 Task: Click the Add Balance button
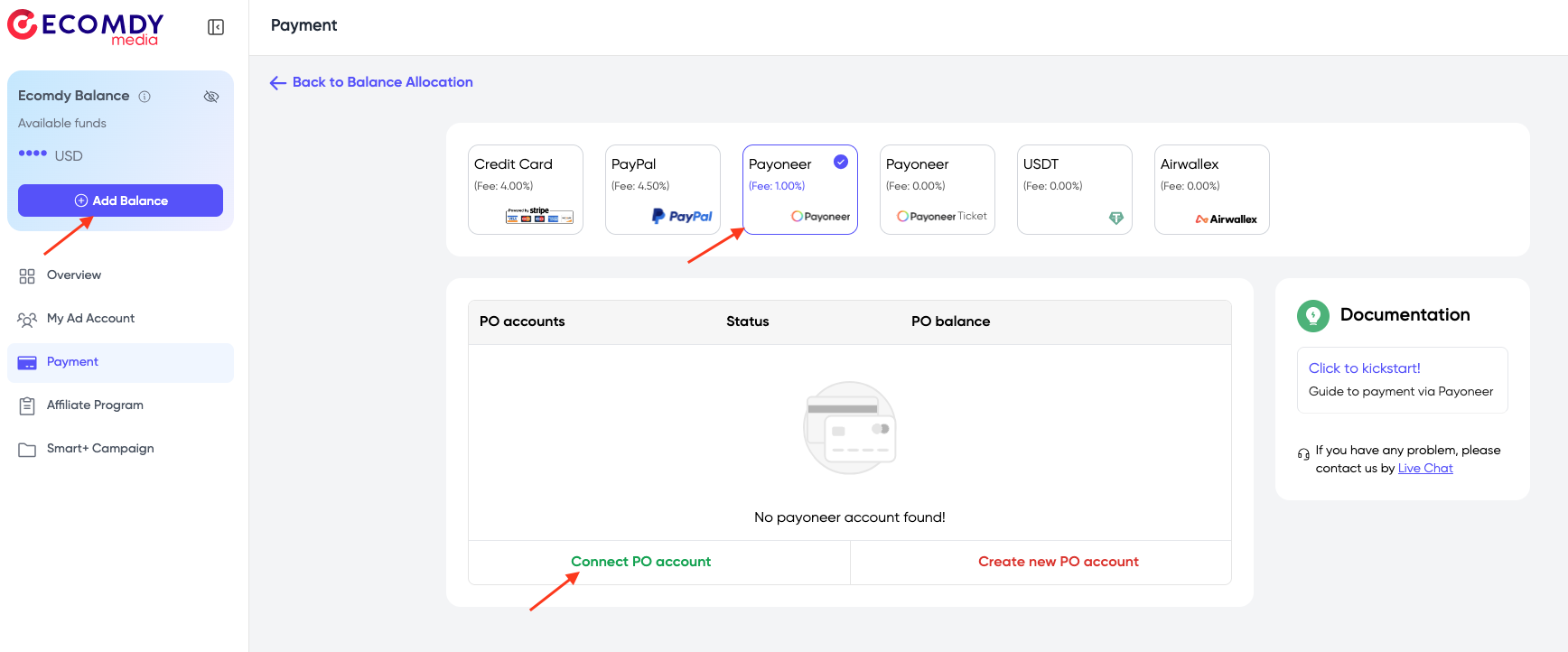pyautogui.click(x=120, y=200)
